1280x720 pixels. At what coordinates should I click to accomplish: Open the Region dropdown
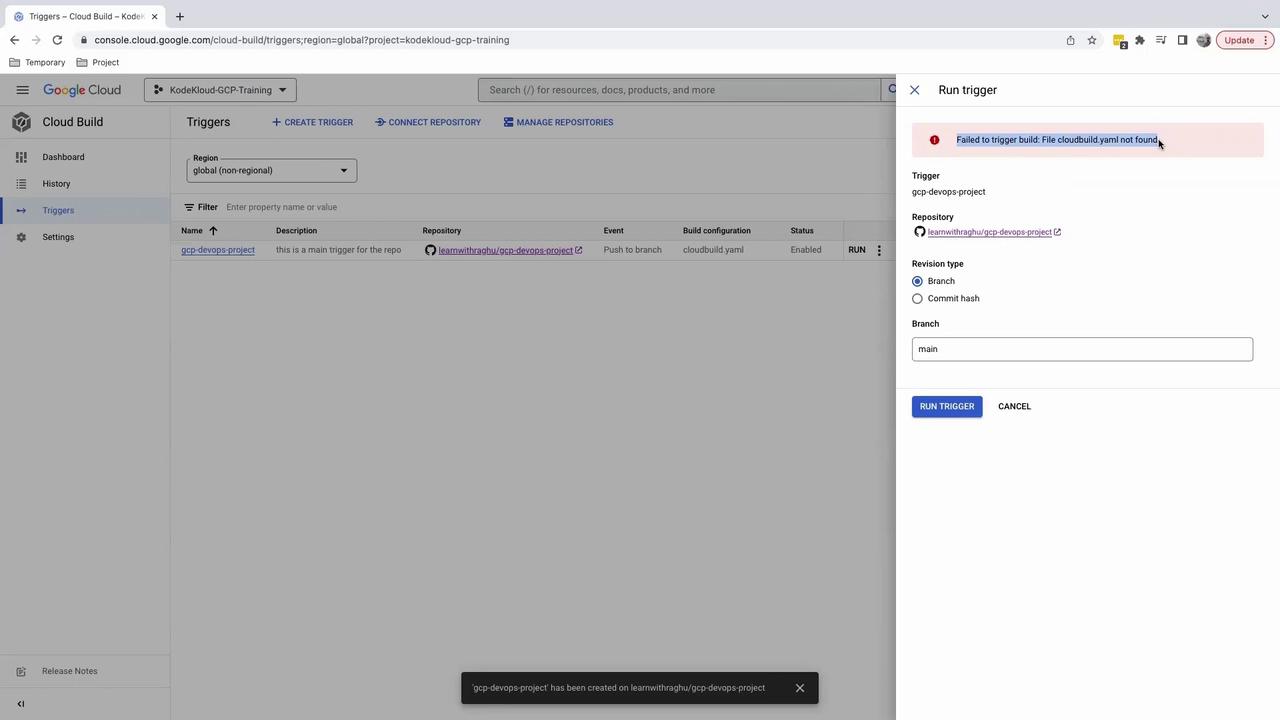point(271,170)
